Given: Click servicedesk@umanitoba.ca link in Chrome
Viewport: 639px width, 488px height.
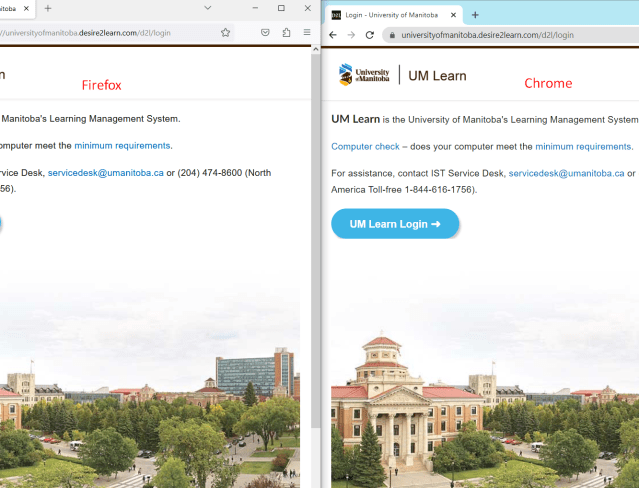Looking at the screenshot, I should 566,173.
